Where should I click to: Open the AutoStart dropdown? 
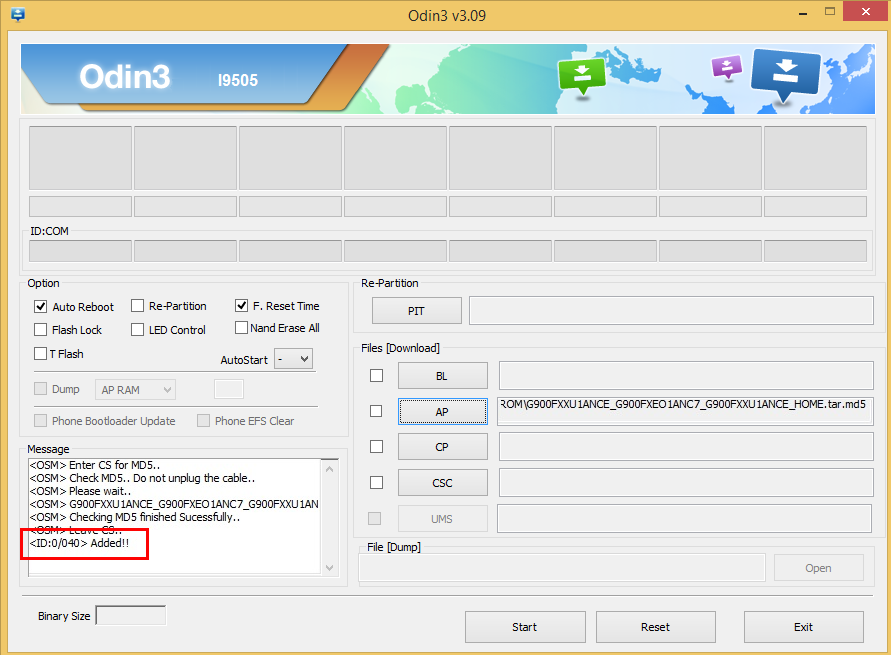coord(293,359)
